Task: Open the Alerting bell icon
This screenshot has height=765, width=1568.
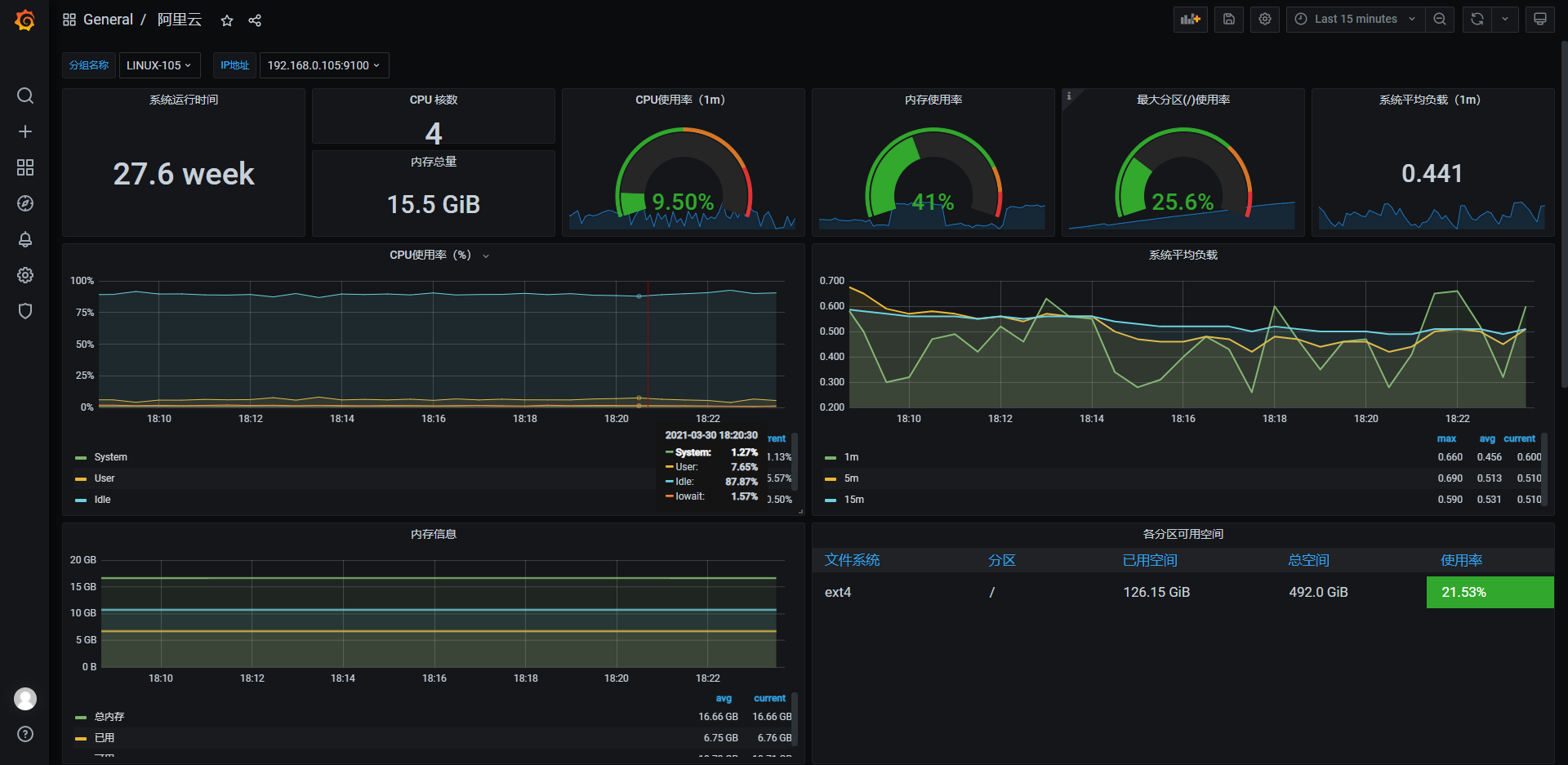Action: click(25, 239)
